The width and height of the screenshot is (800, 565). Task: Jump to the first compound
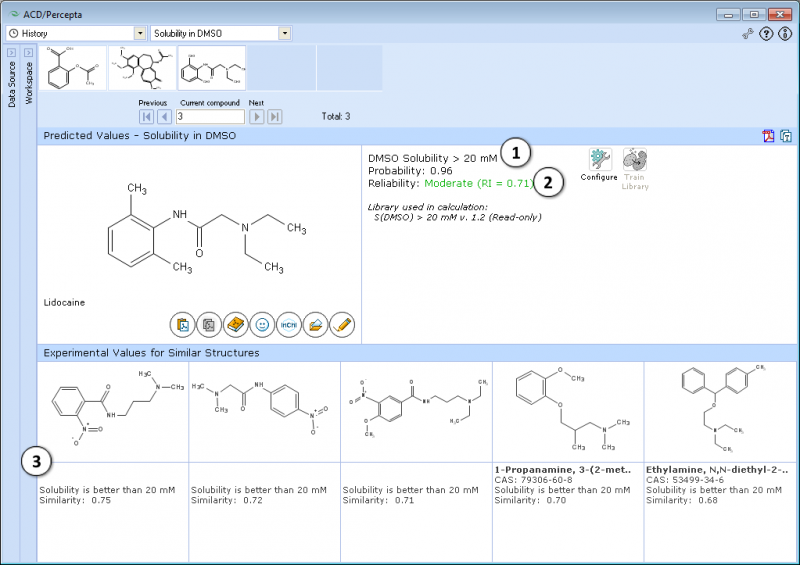(x=146, y=117)
